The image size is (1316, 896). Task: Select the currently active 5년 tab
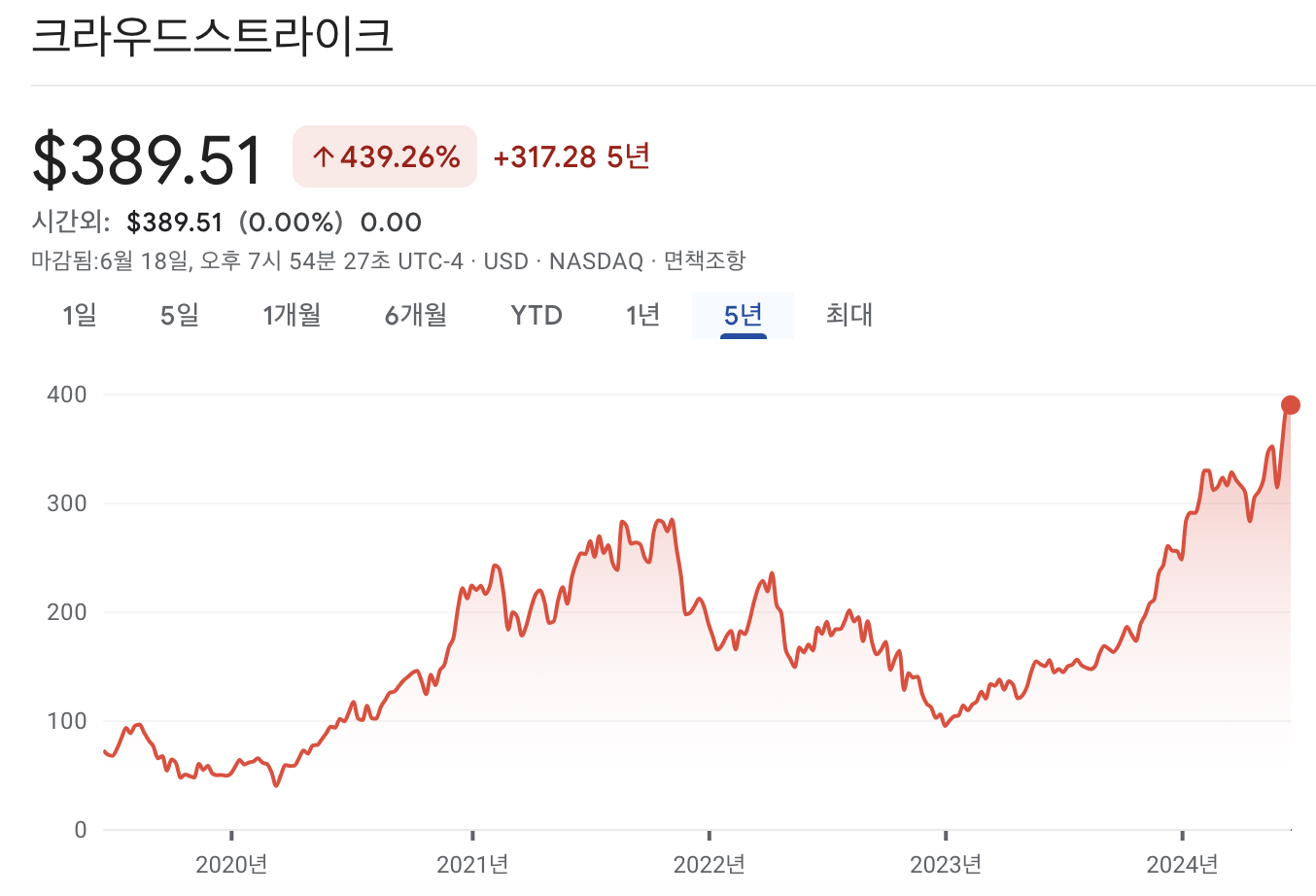(743, 315)
